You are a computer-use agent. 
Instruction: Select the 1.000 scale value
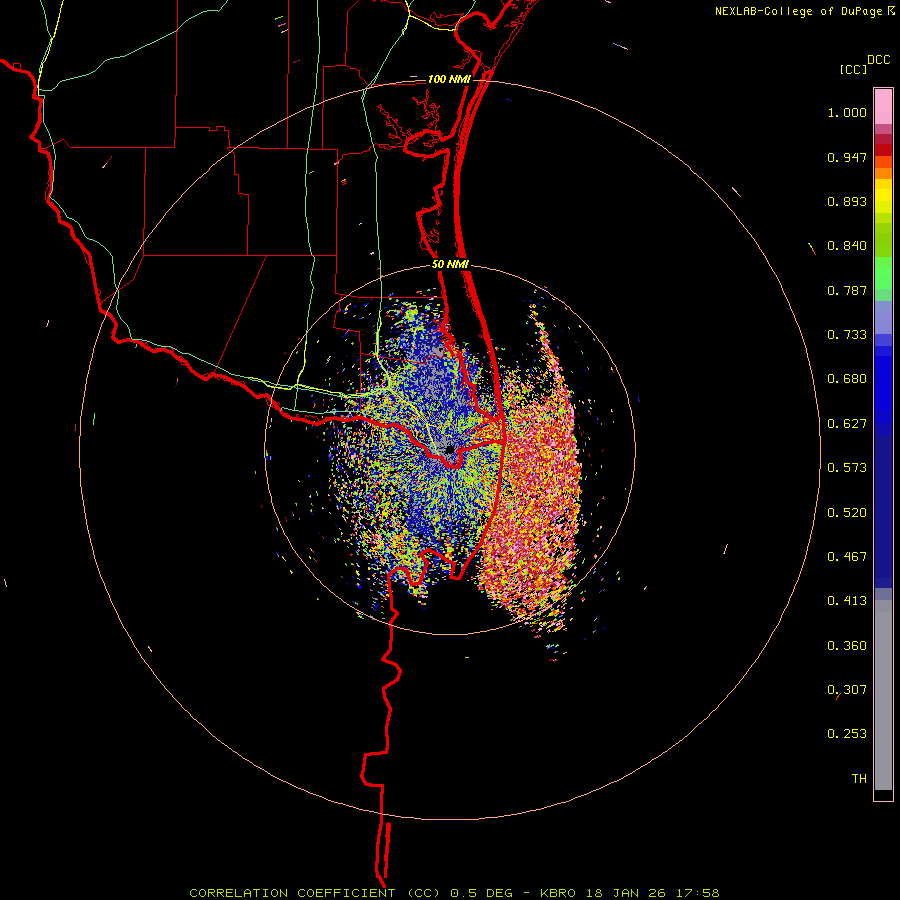tap(847, 112)
